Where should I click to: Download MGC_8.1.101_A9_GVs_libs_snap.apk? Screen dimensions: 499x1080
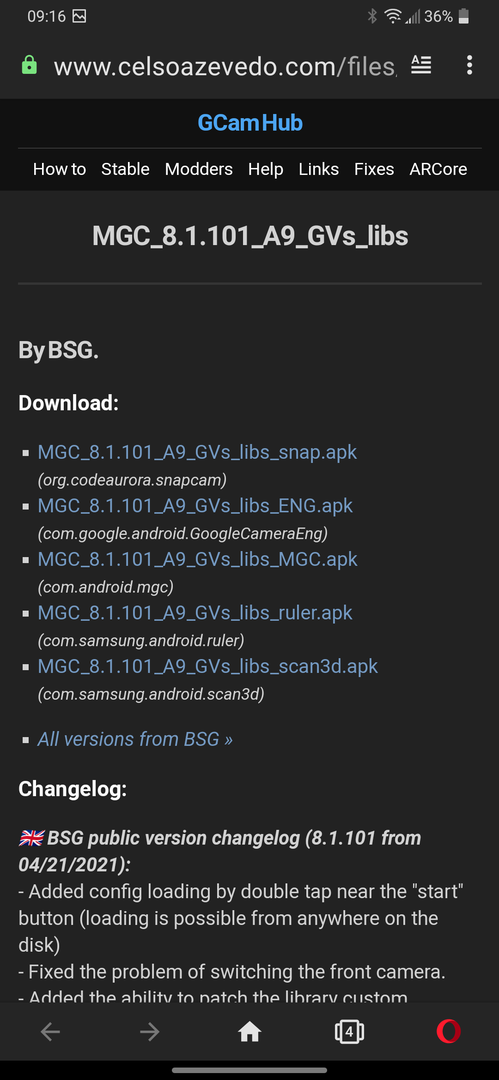(x=197, y=453)
